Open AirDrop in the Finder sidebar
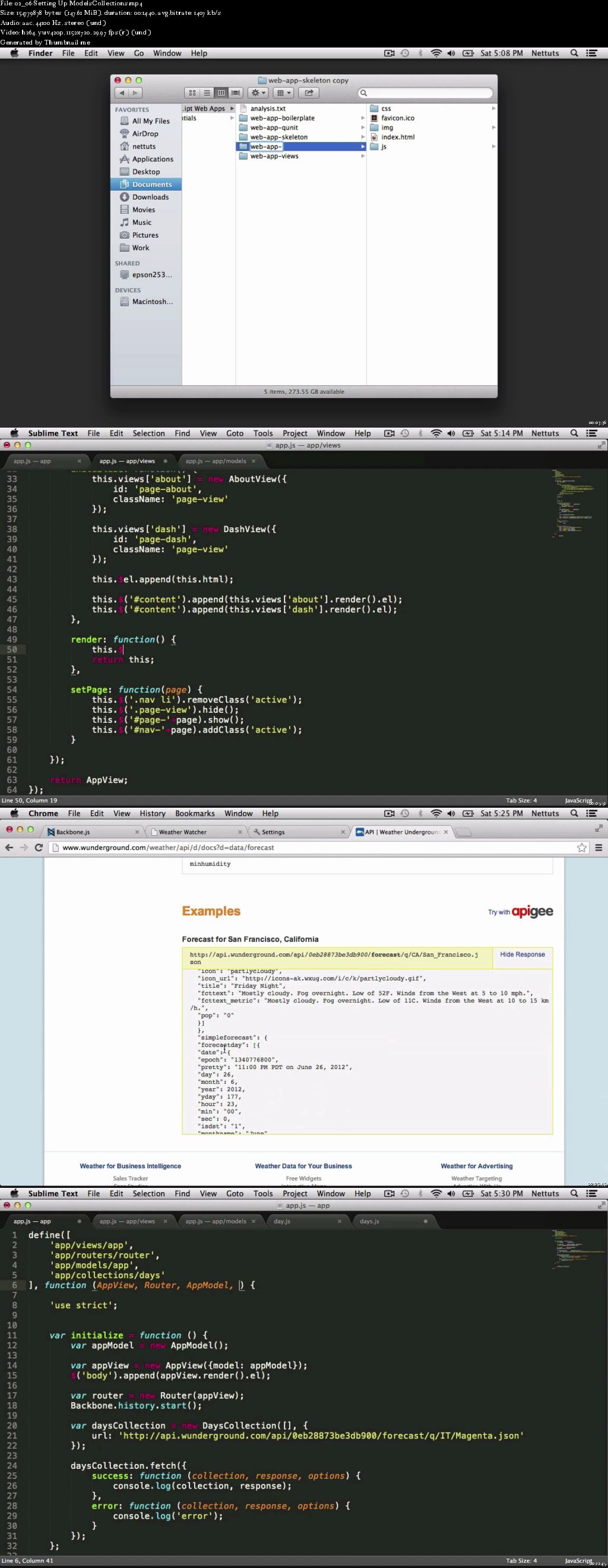 click(146, 134)
